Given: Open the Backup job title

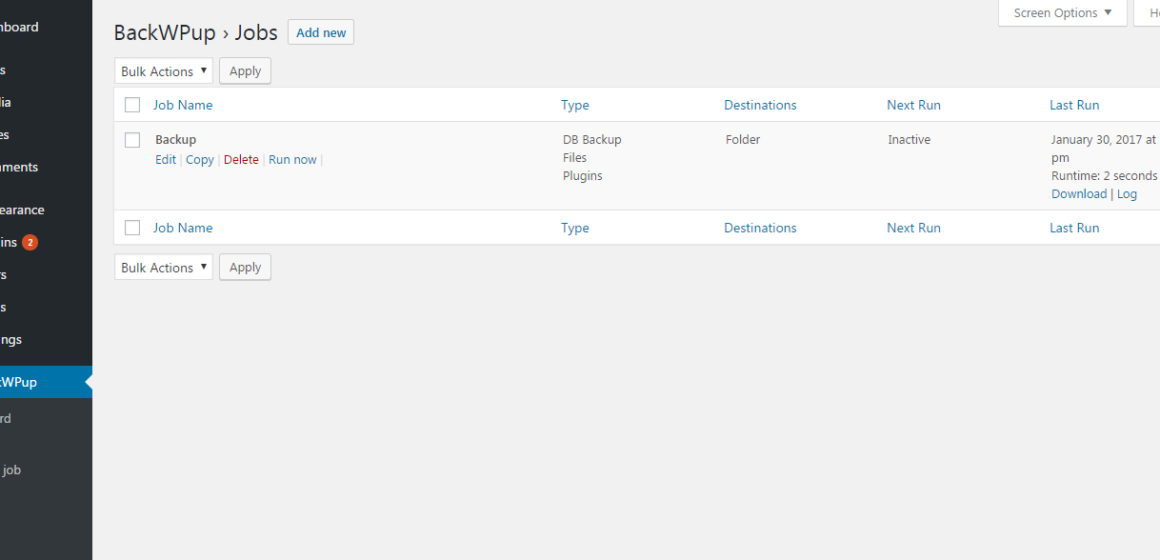Looking at the screenshot, I should (x=175, y=140).
